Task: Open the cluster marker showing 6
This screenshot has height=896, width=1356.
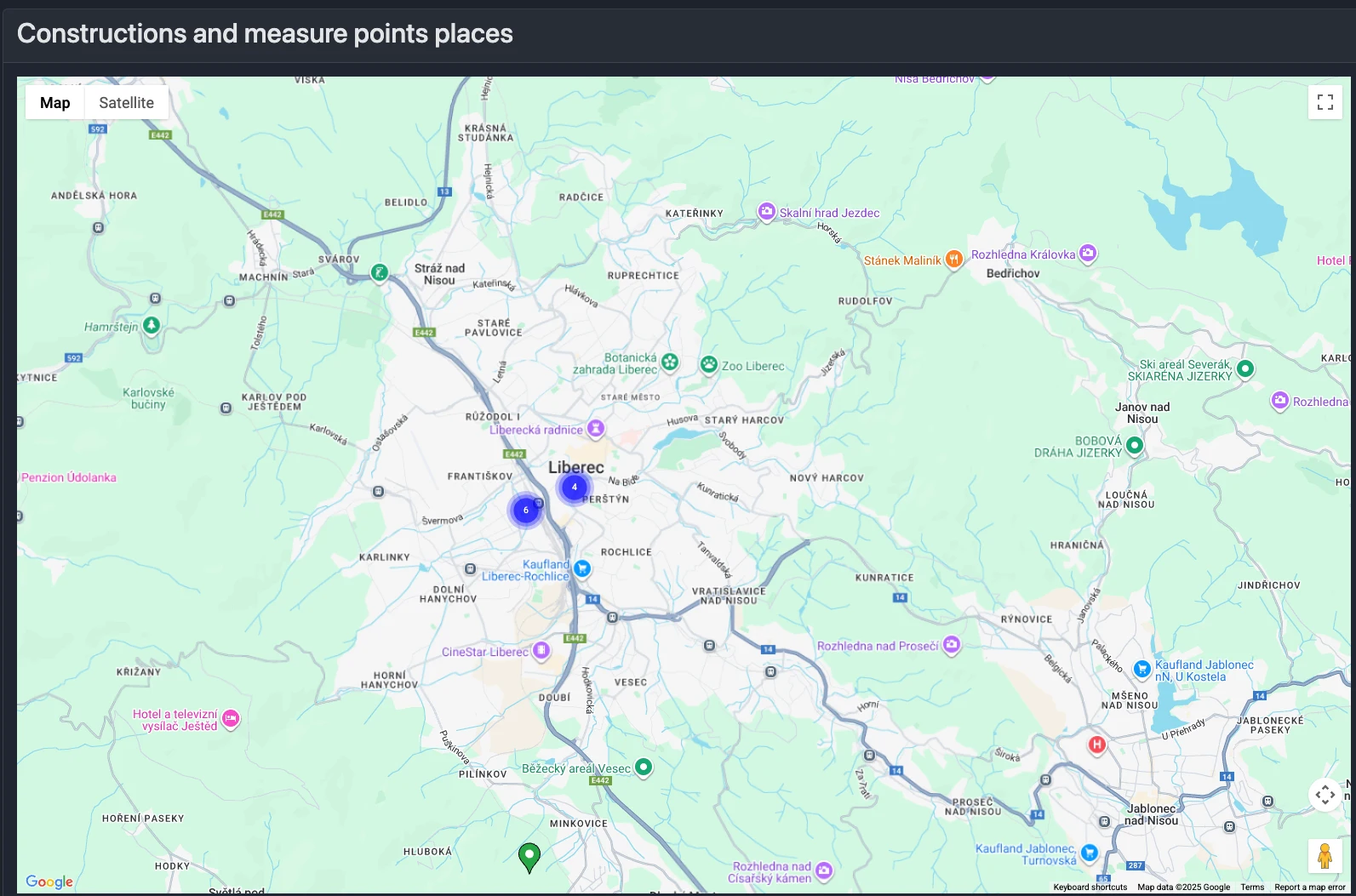Action: [526, 511]
